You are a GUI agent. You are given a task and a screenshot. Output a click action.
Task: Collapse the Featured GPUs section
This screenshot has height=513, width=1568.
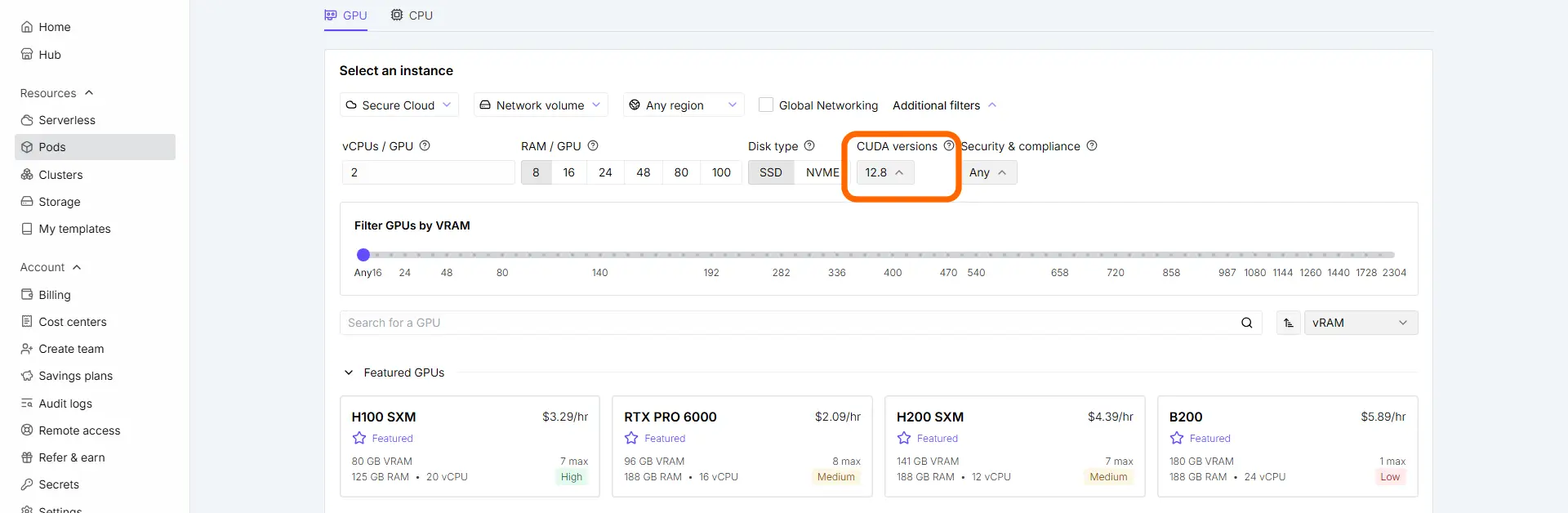click(349, 372)
